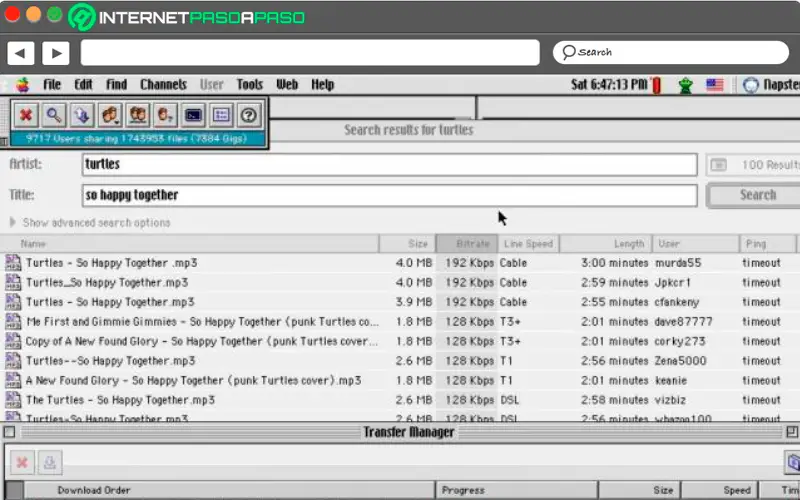Click the two-heads hot list toolbar icon
The image size is (800, 500).
coord(137,115)
